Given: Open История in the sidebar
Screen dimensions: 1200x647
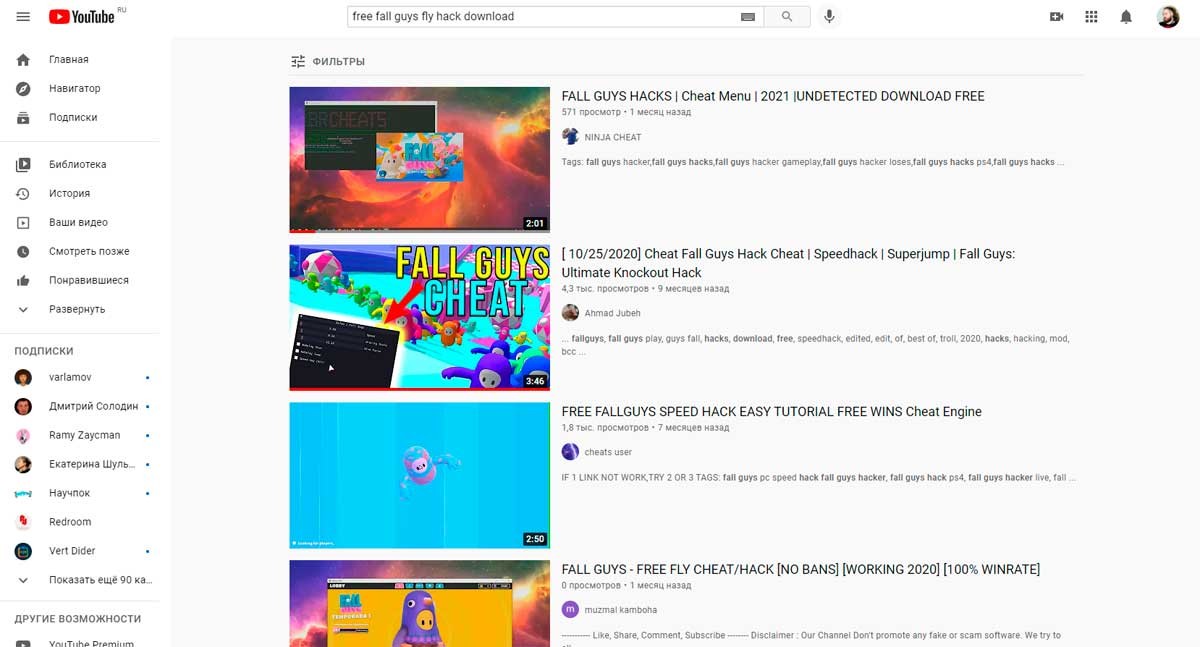Looking at the screenshot, I should [x=70, y=193].
